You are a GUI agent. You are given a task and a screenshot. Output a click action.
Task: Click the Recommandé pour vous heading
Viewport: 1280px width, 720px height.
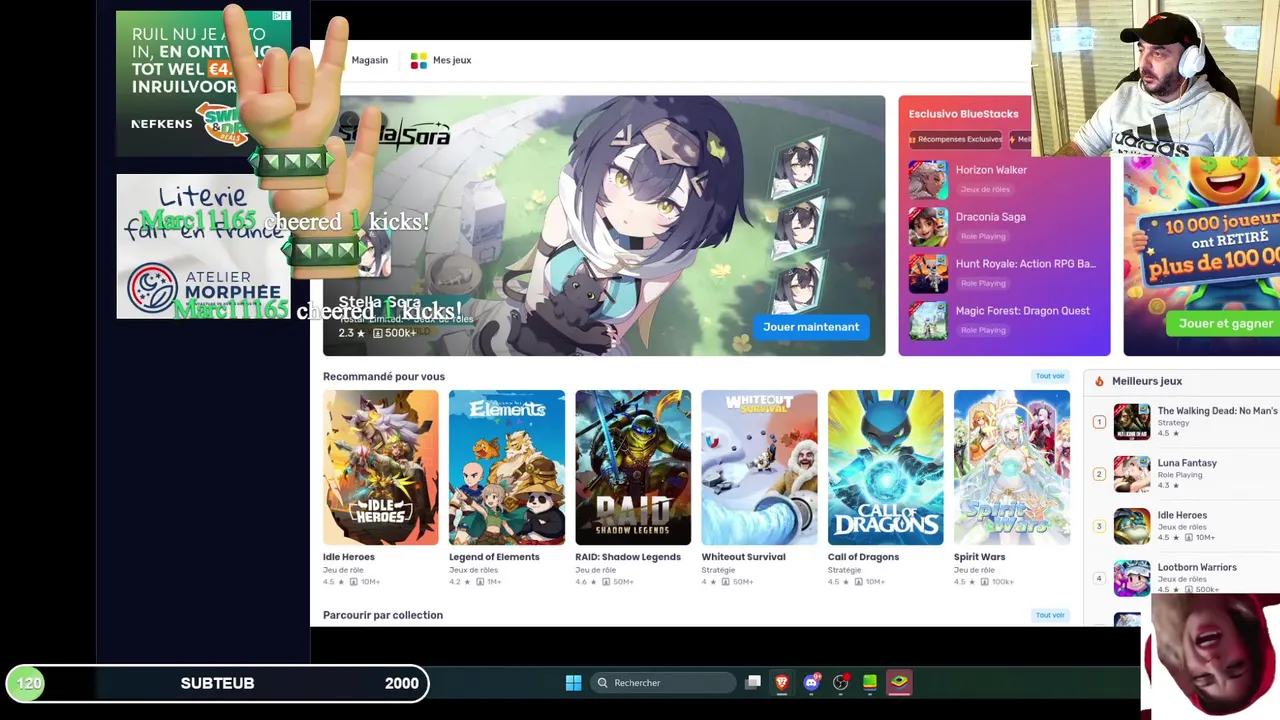[384, 376]
